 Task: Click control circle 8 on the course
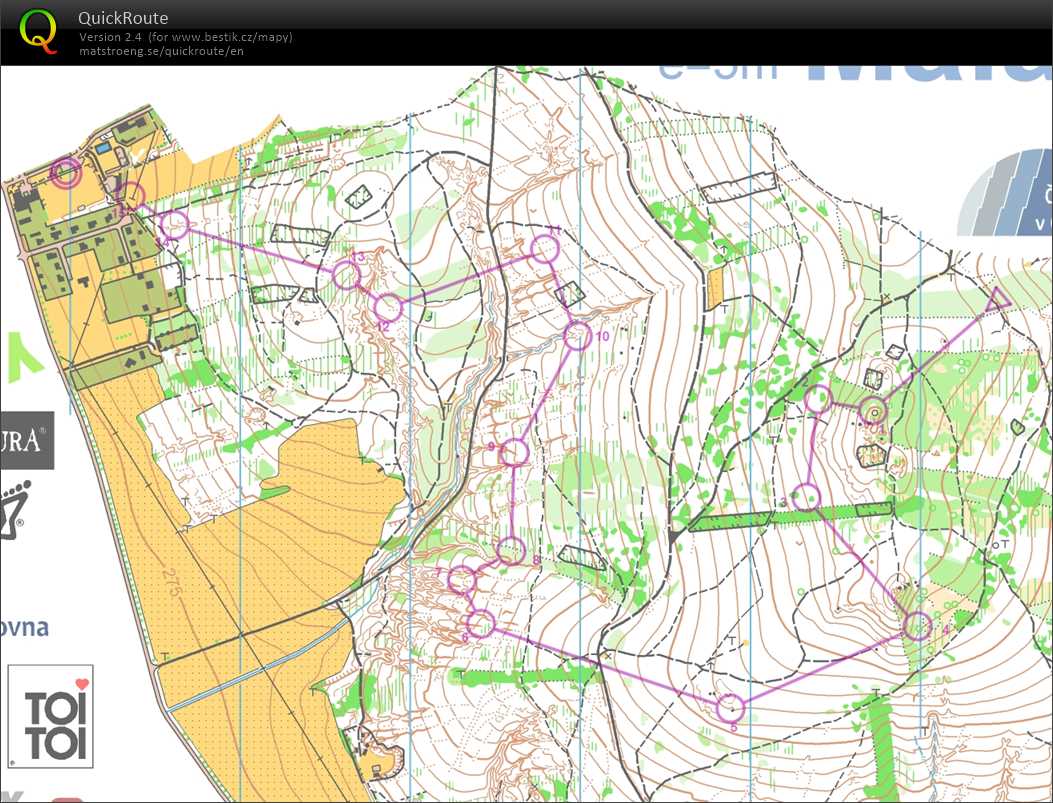pyautogui.click(x=511, y=550)
